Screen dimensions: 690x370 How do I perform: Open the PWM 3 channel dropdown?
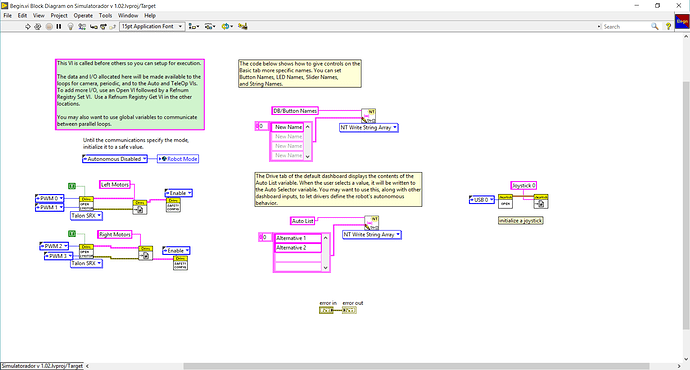click(x=59, y=256)
